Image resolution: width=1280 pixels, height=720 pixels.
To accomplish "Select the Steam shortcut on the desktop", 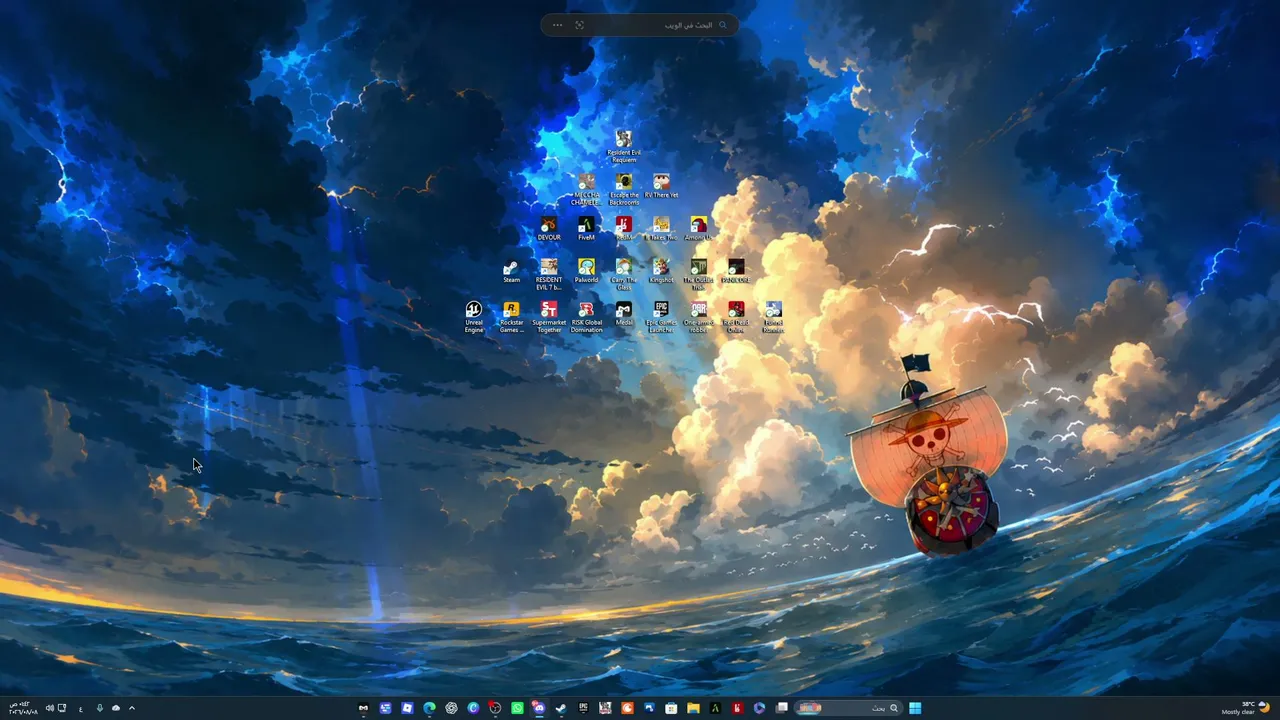I will (x=511, y=271).
